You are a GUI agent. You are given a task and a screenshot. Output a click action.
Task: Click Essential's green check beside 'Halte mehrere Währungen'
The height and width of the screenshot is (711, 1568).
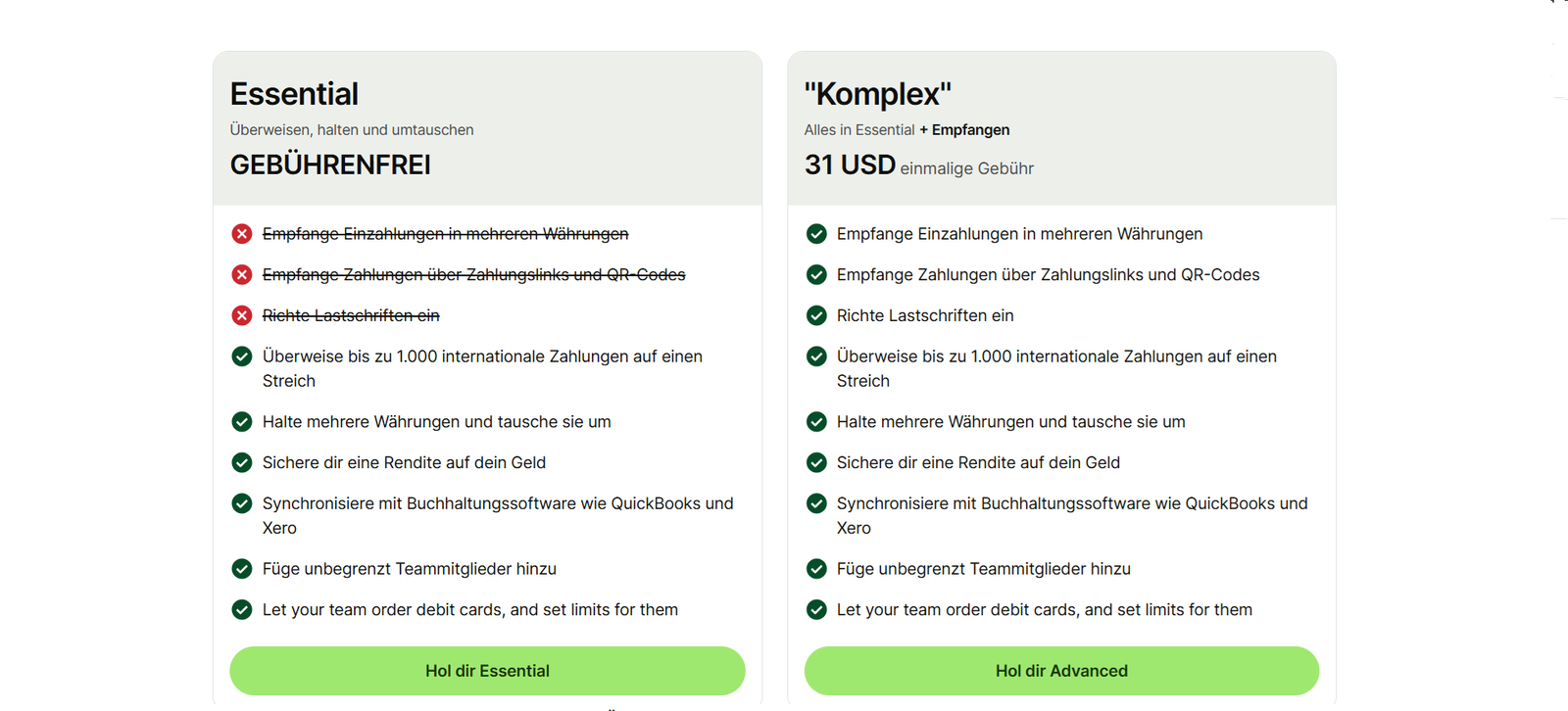[242, 422]
